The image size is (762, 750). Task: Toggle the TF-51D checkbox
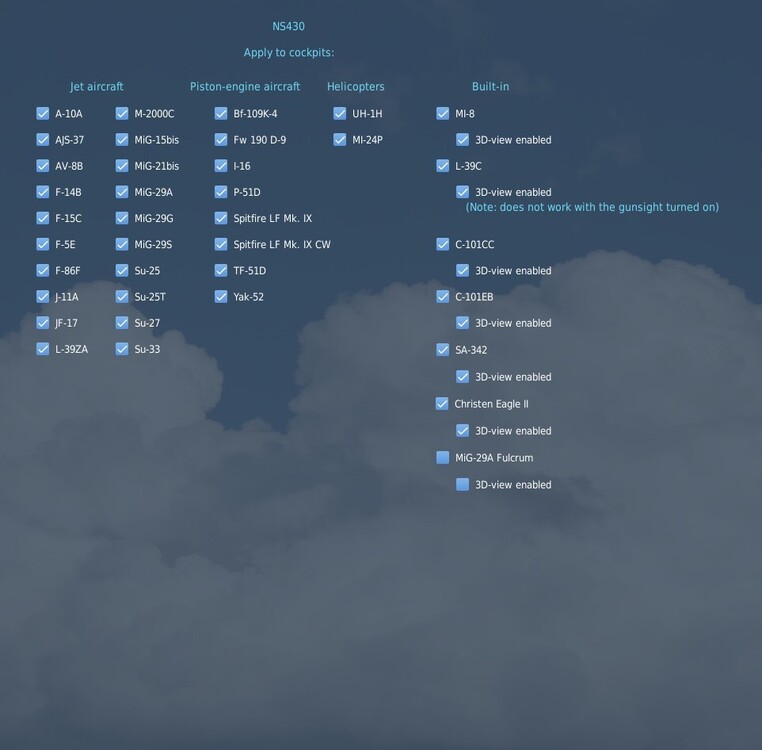221,271
